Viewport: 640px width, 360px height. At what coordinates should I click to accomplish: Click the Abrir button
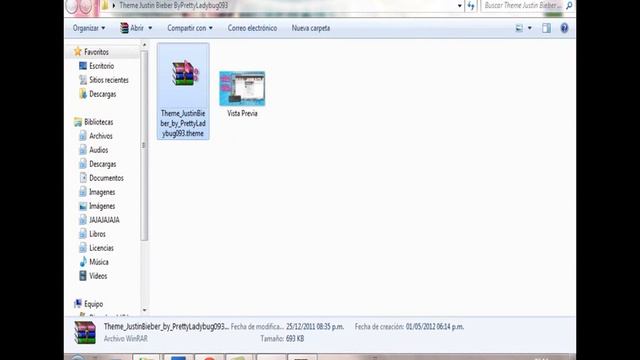pos(132,28)
